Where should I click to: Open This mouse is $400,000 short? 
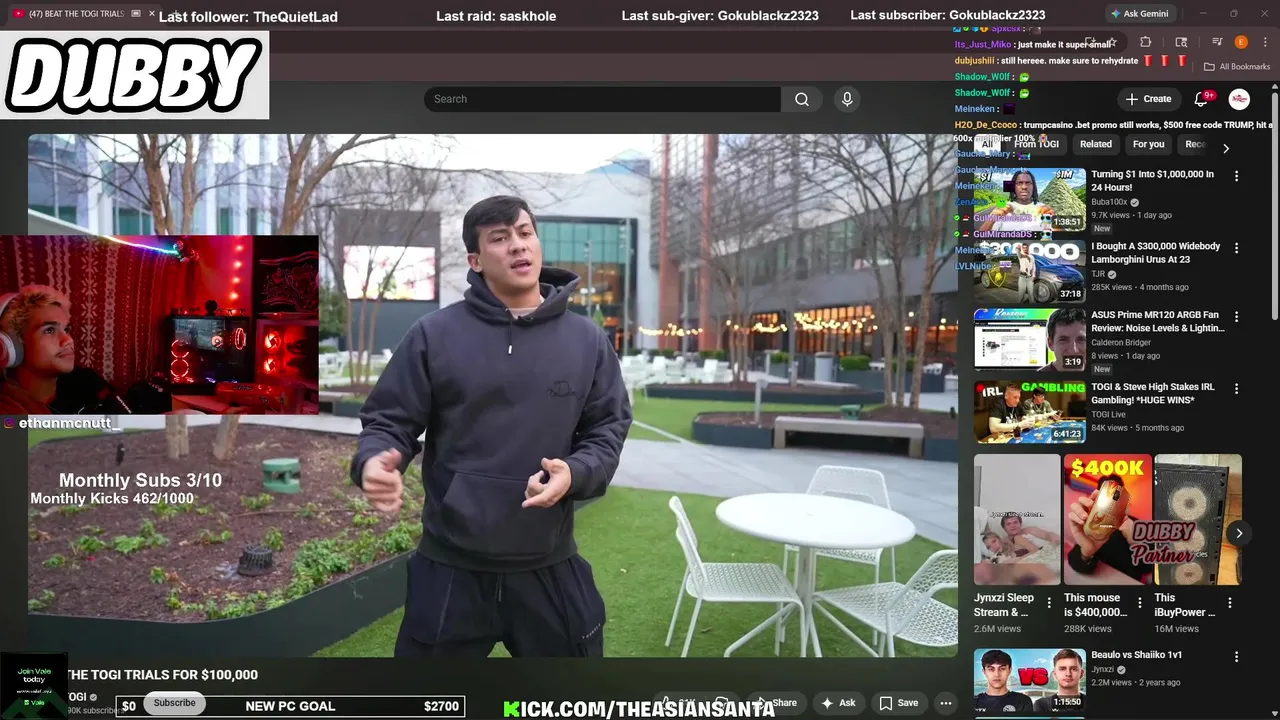coord(1107,520)
